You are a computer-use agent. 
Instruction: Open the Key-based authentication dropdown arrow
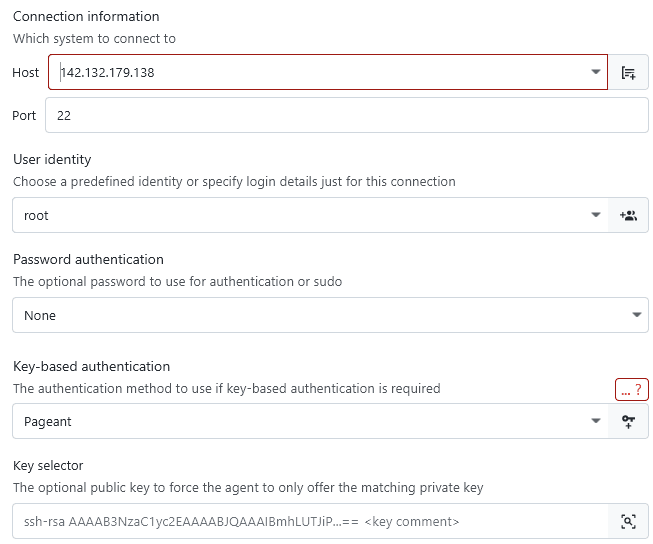coord(596,421)
